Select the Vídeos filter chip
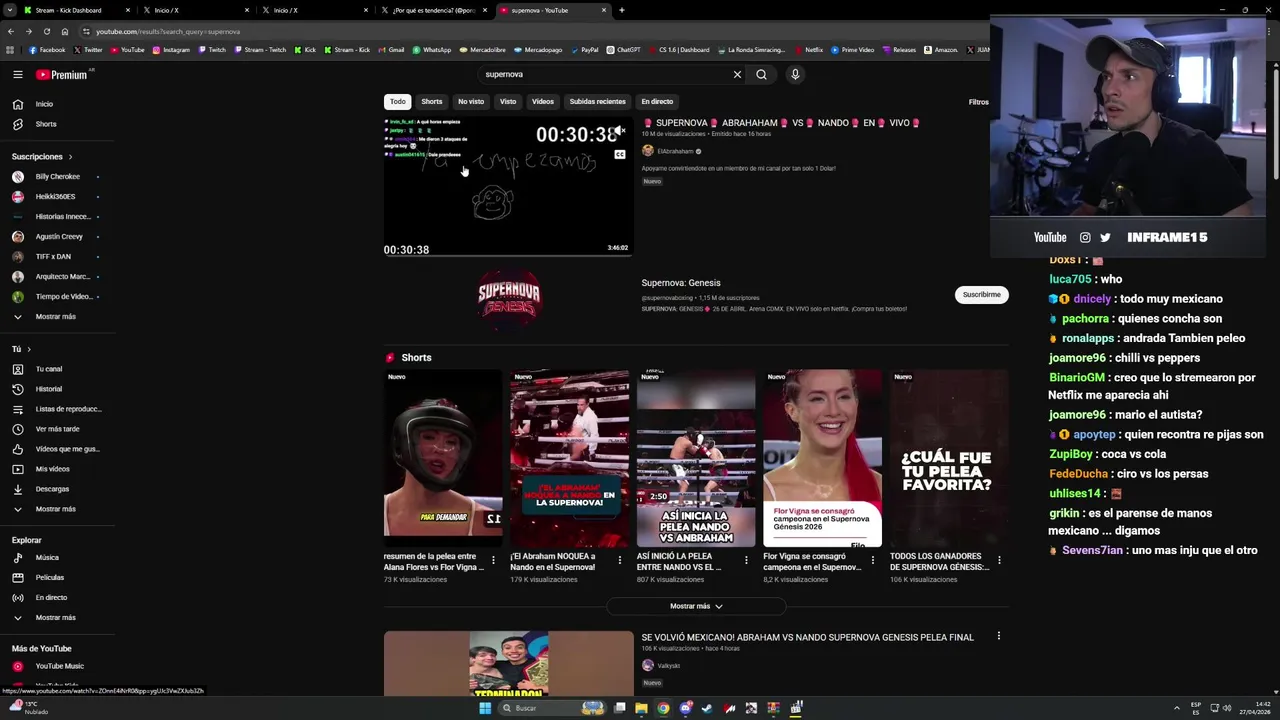Viewport: 1280px width, 720px height. pos(543,101)
